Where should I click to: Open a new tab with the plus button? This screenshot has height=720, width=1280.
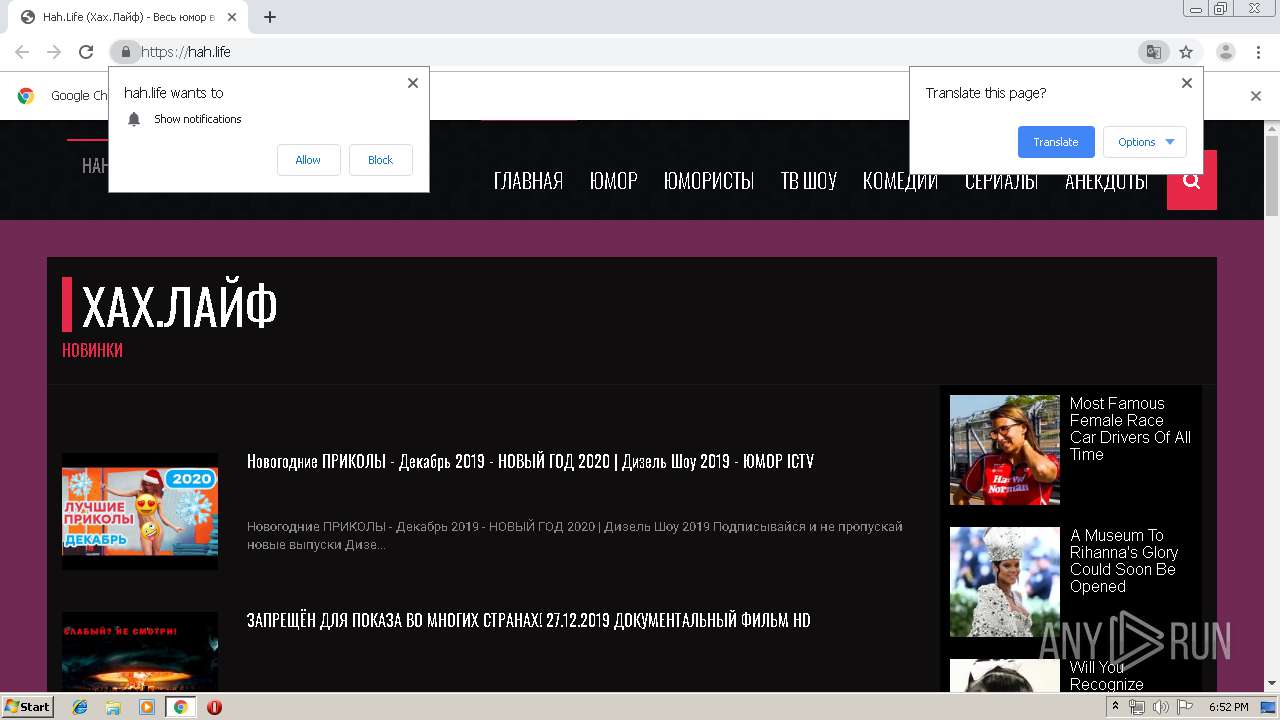[270, 17]
